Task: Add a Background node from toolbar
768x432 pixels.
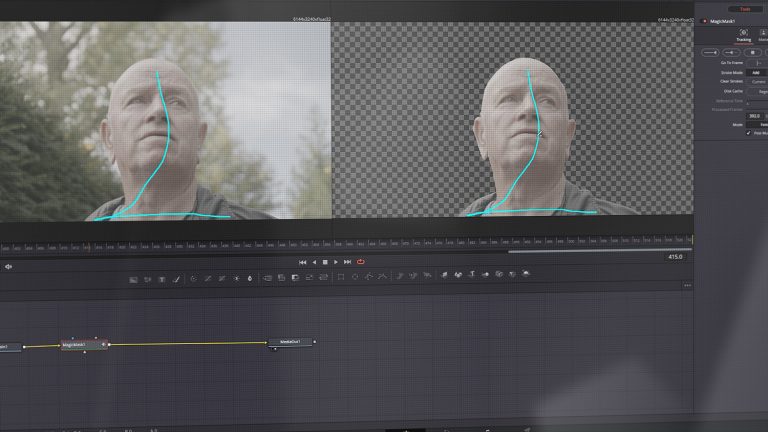Action: click(133, 280)
